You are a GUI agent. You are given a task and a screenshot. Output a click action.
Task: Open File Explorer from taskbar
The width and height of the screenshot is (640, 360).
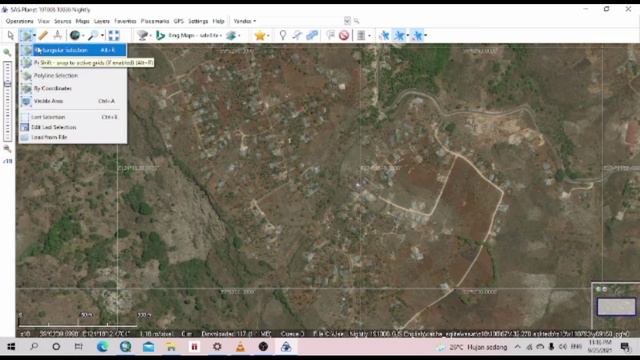171,347
